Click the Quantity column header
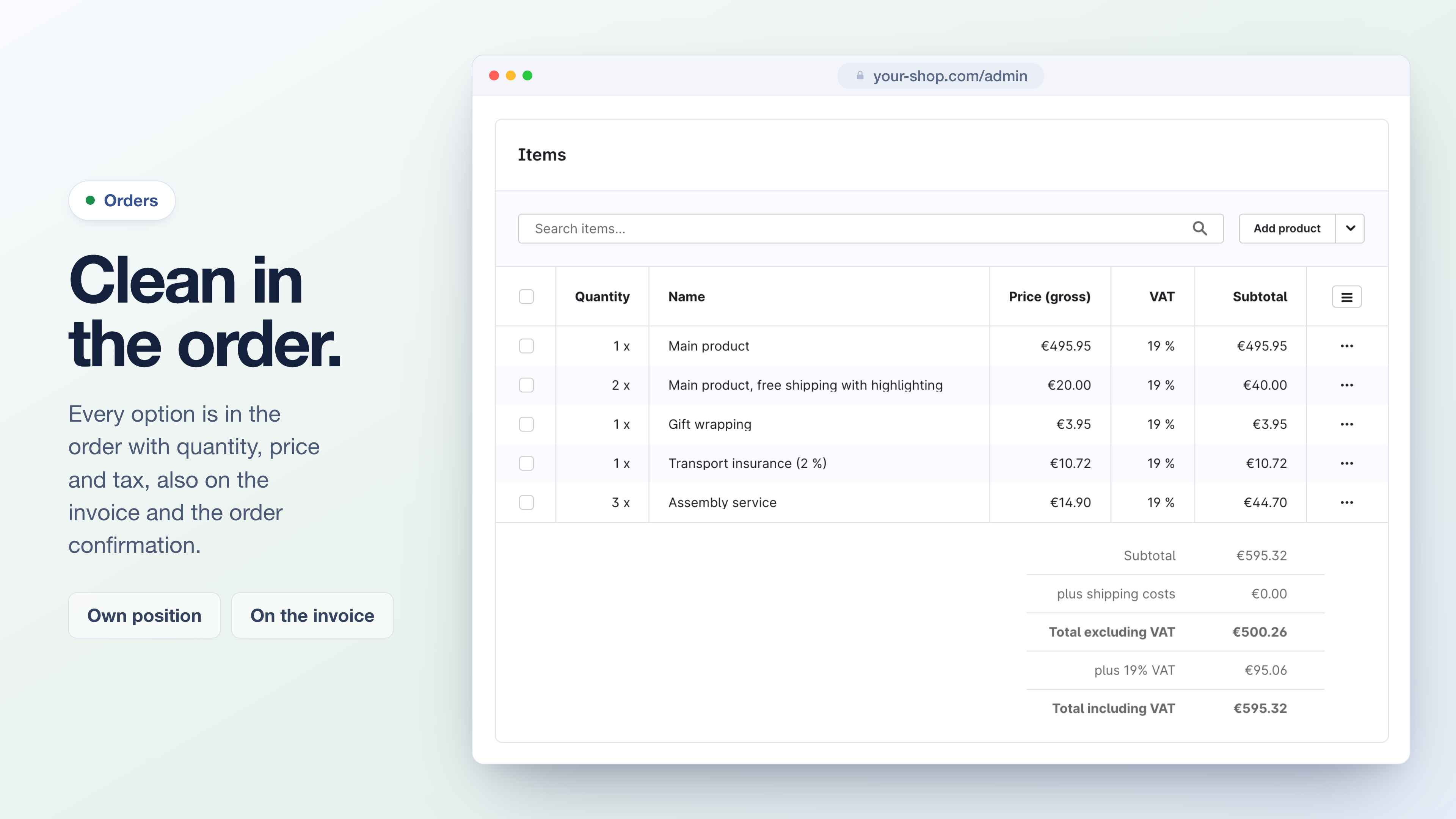The width and height of the screenshot is (1456, 819). (602, 297)
